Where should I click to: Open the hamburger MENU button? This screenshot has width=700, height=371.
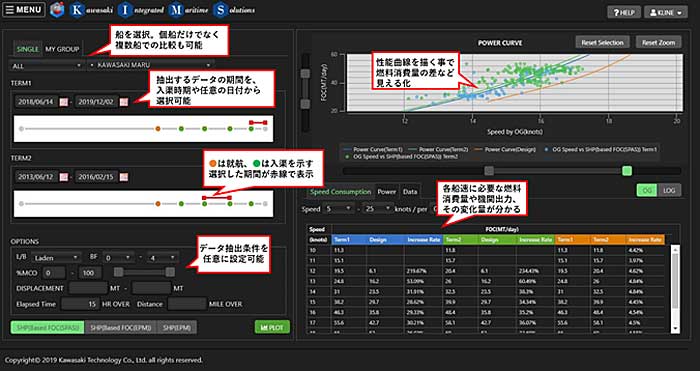24,10
